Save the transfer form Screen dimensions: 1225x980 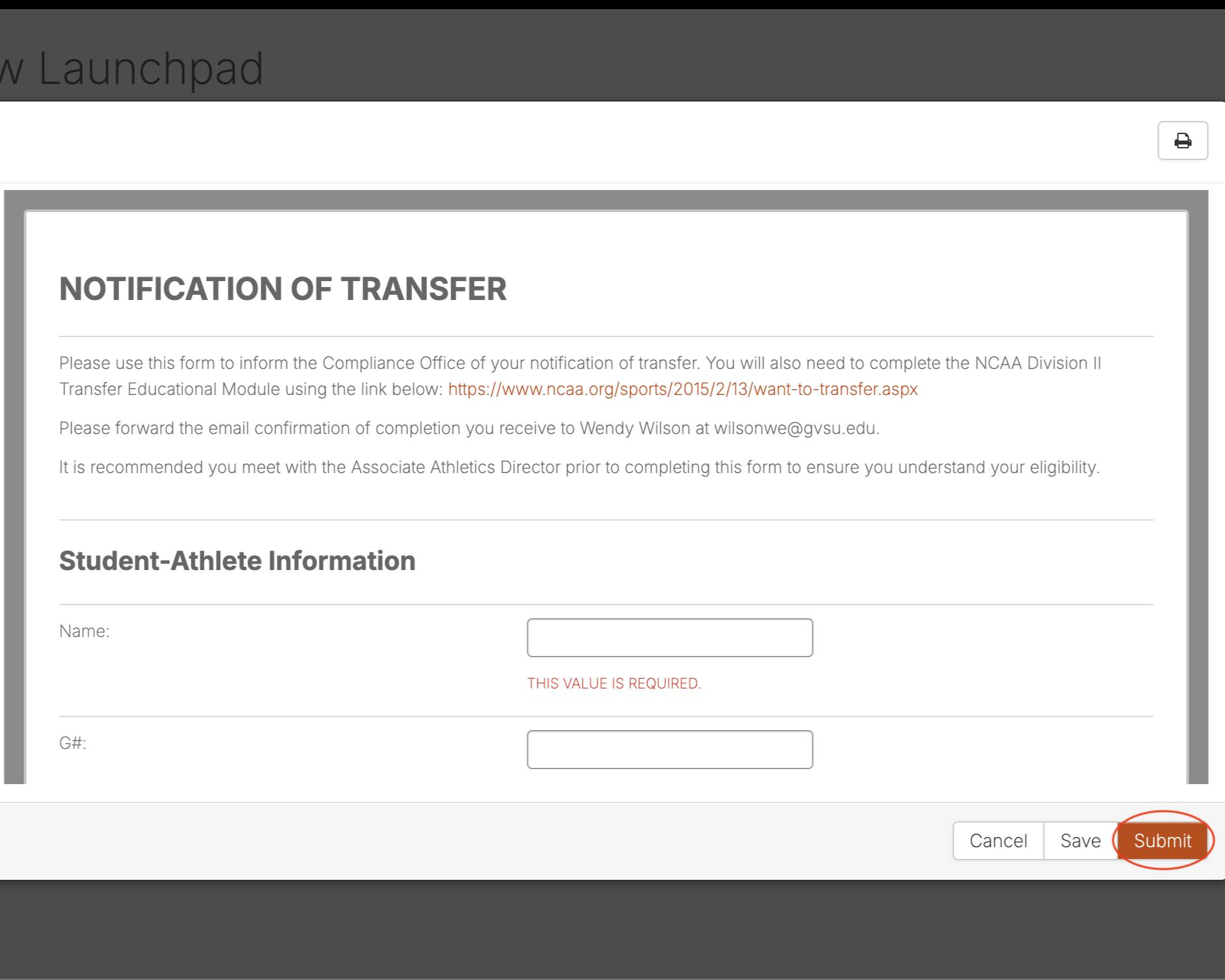1080,841
